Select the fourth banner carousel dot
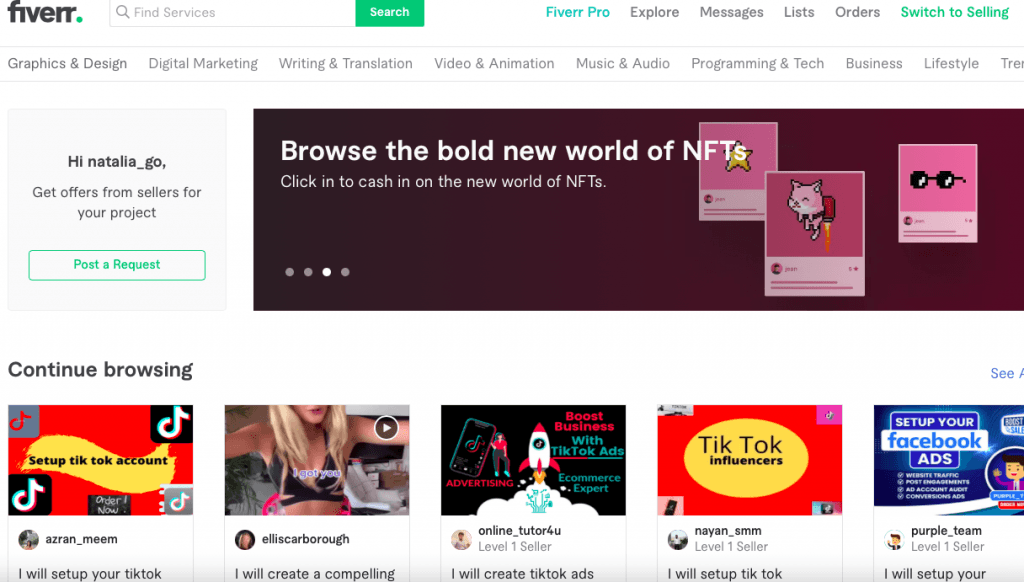The width and height of the screenshot is (1024, 582). [x=345, y=272]
